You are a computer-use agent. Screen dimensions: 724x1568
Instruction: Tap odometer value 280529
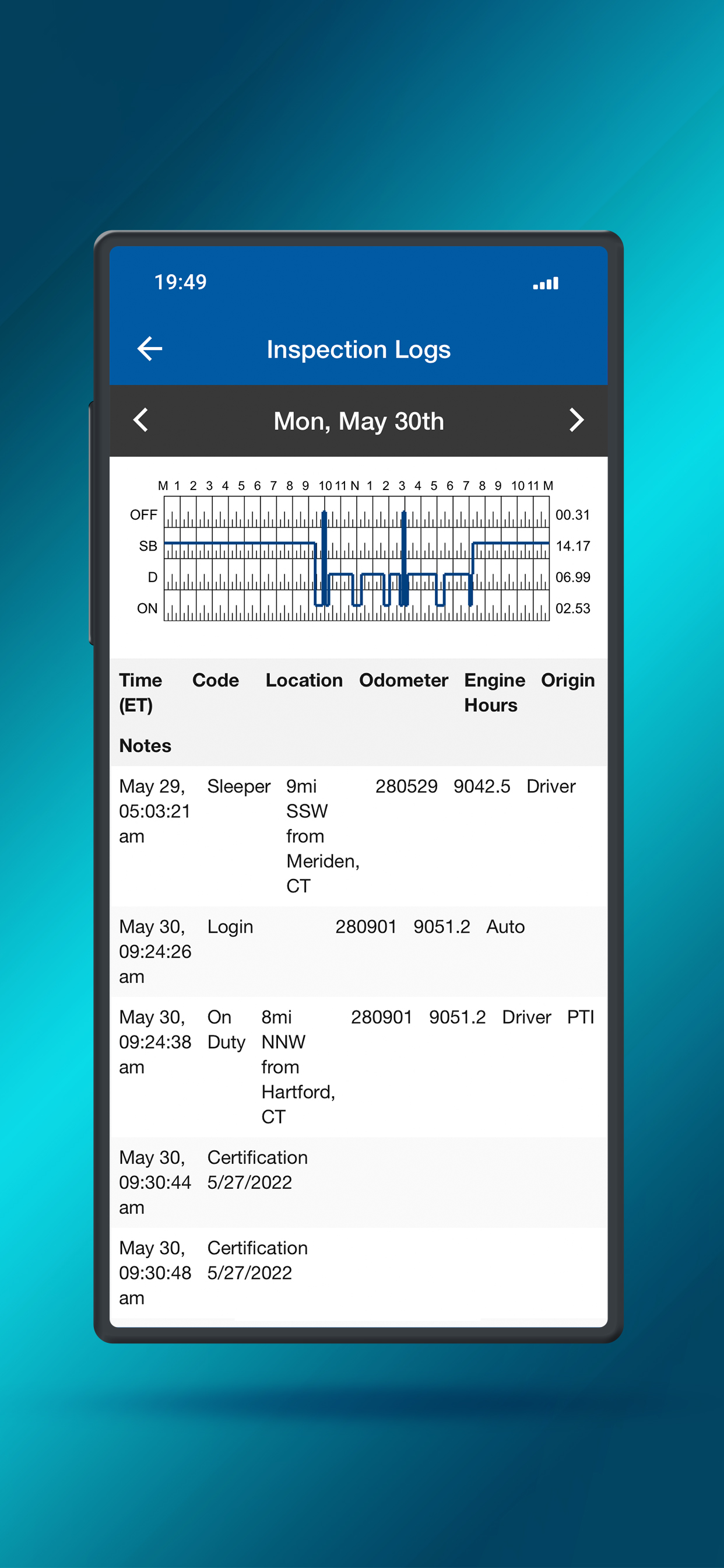tap(406, 786)
